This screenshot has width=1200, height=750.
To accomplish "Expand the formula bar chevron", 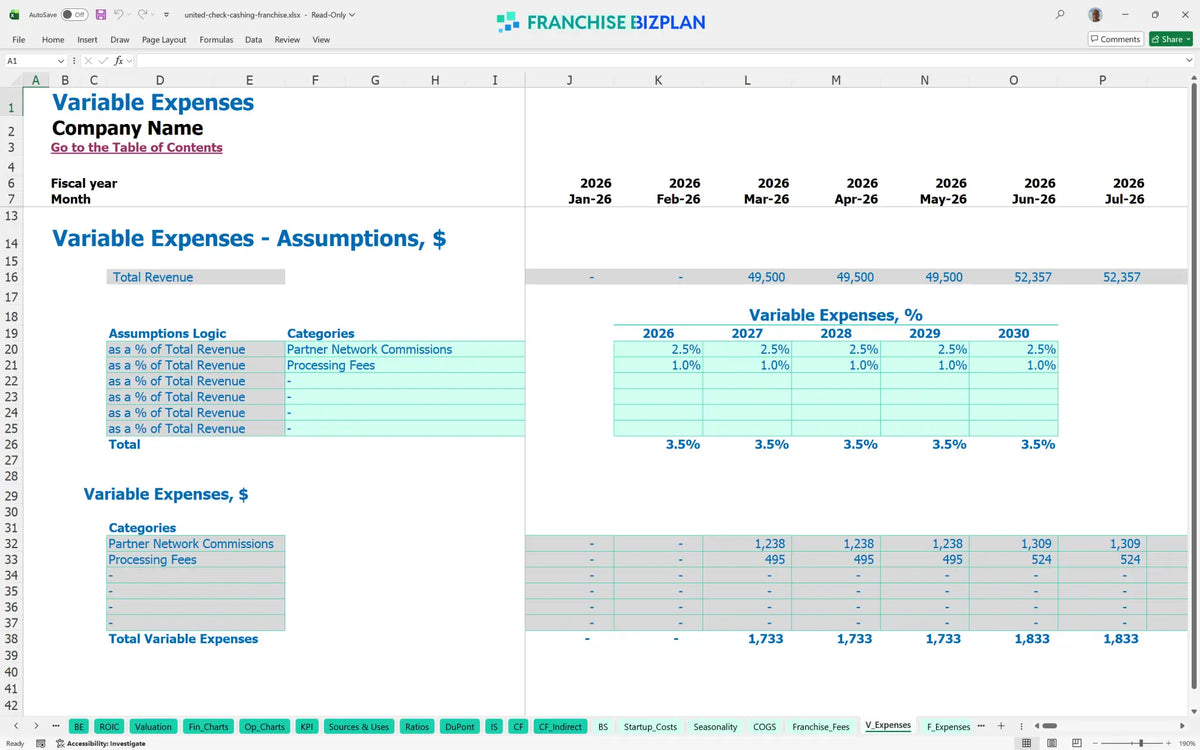I will point(1189,61).
